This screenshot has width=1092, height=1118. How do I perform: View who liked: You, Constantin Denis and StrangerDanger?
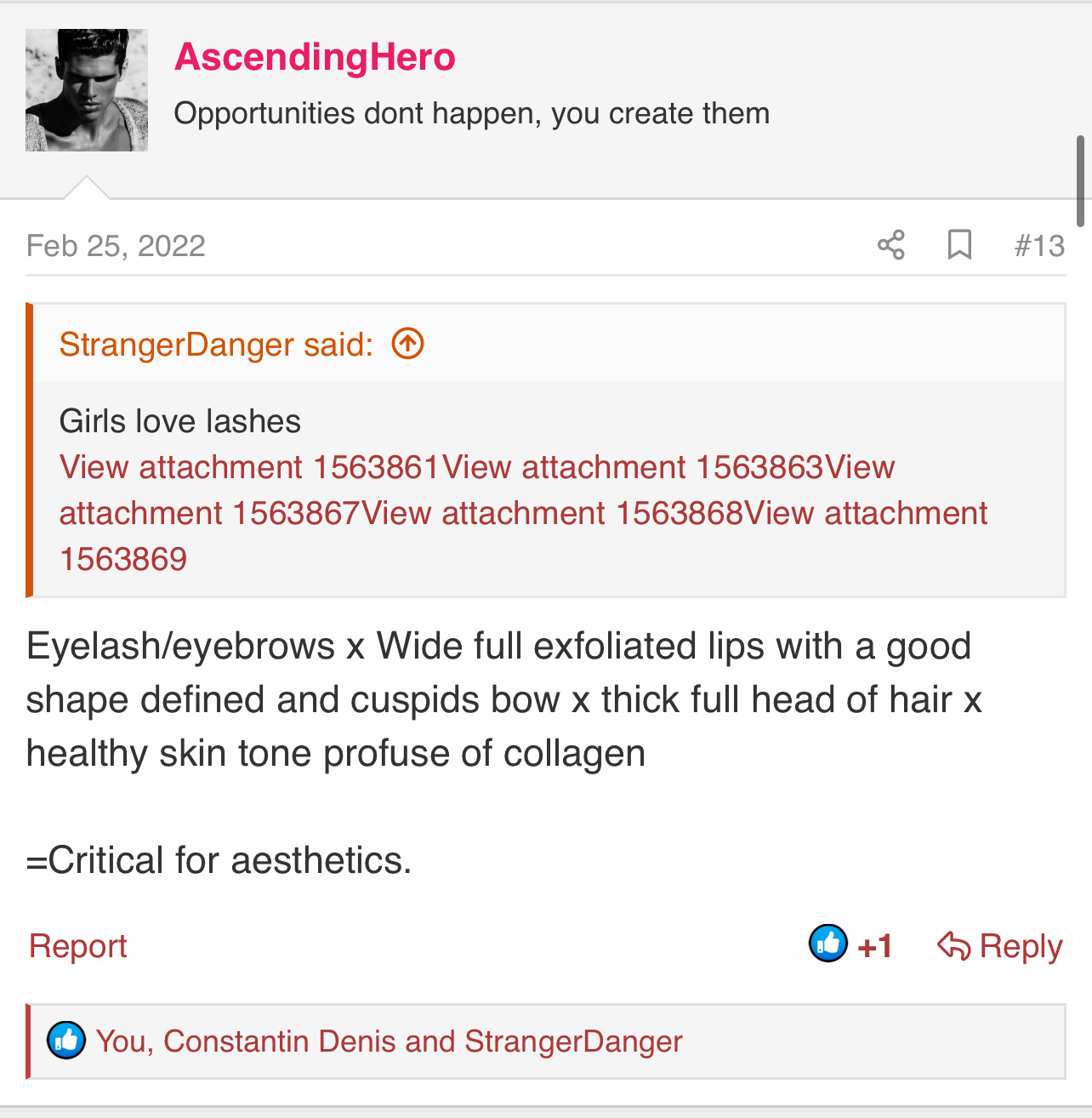389,1041
